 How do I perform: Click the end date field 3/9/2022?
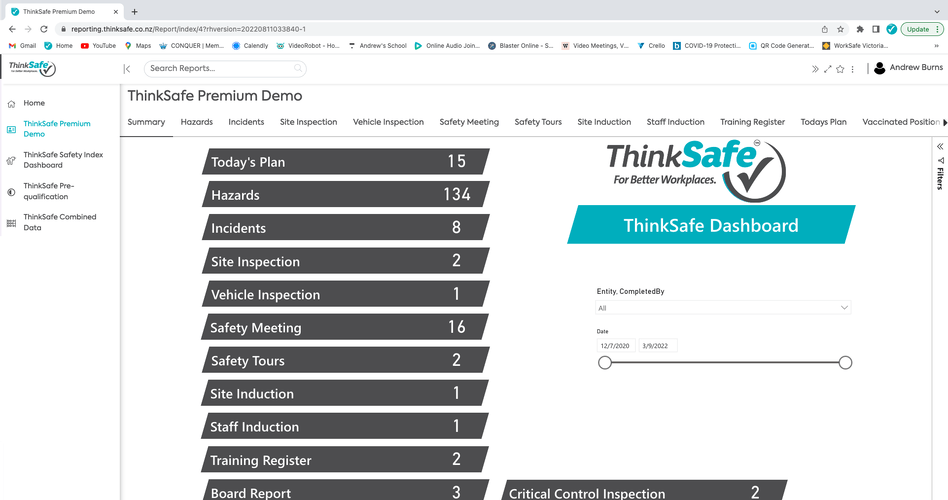click(x=657, y=346)
